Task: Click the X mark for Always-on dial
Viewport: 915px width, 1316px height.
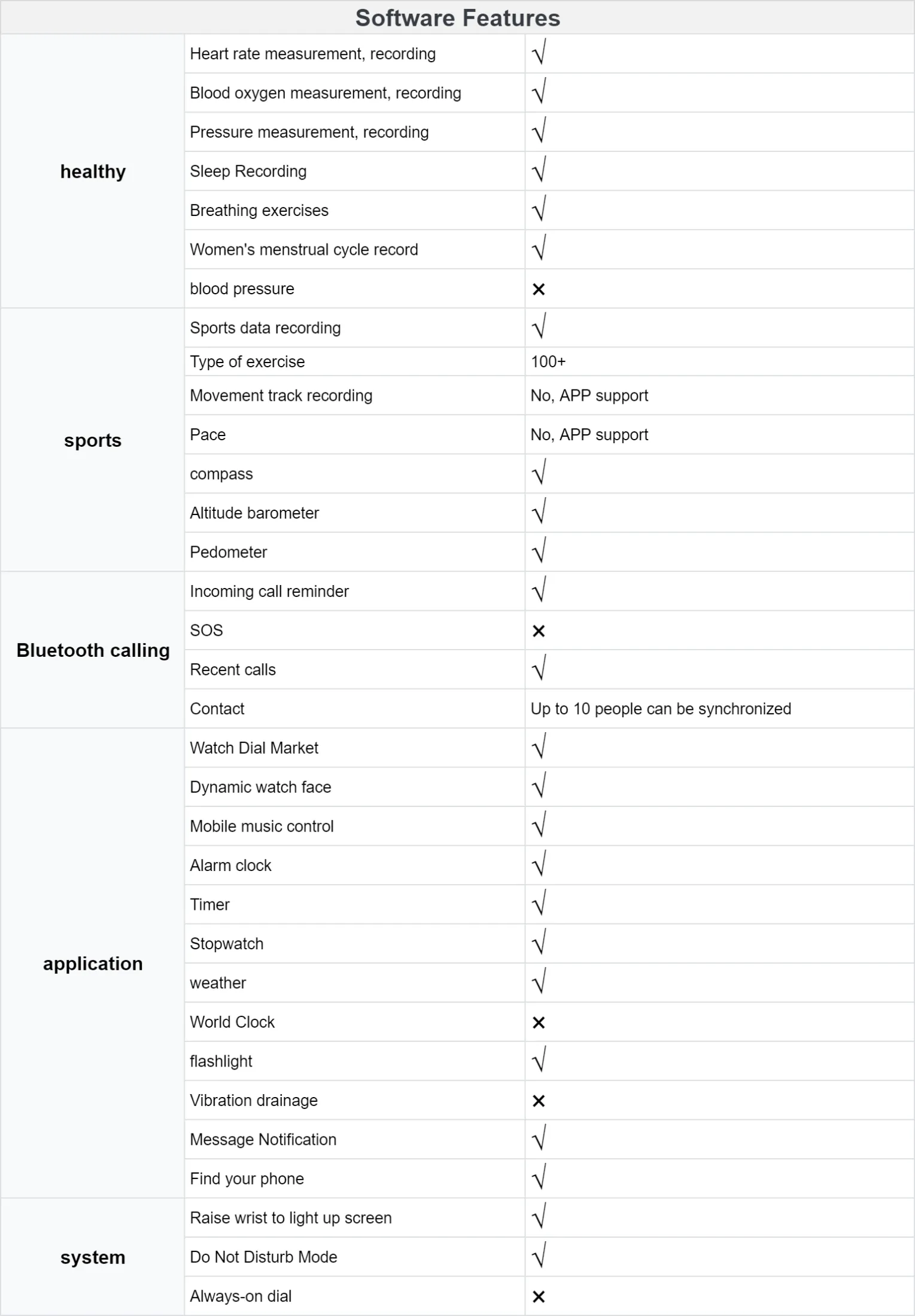Action: pos(539,1296)
